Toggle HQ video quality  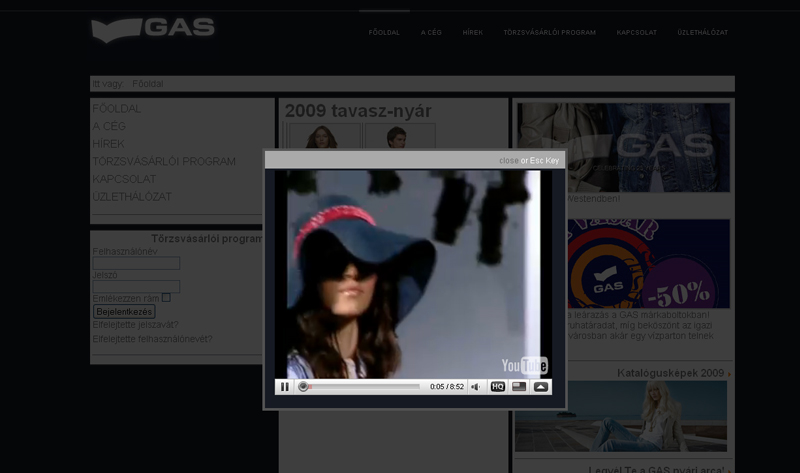(x=498, y=387)
